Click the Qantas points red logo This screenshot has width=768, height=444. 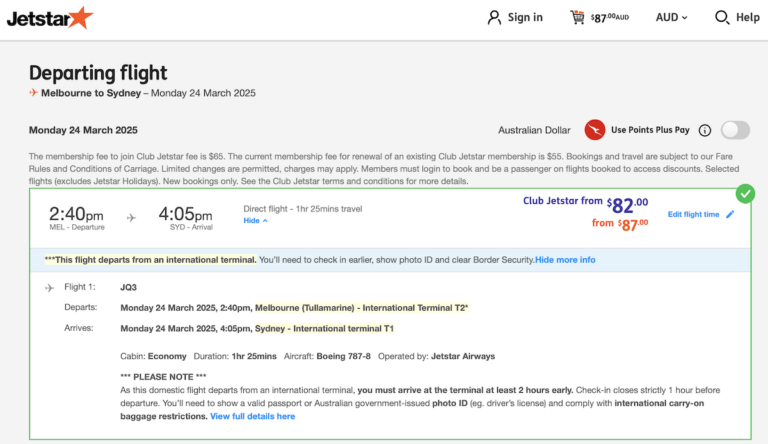595,130
